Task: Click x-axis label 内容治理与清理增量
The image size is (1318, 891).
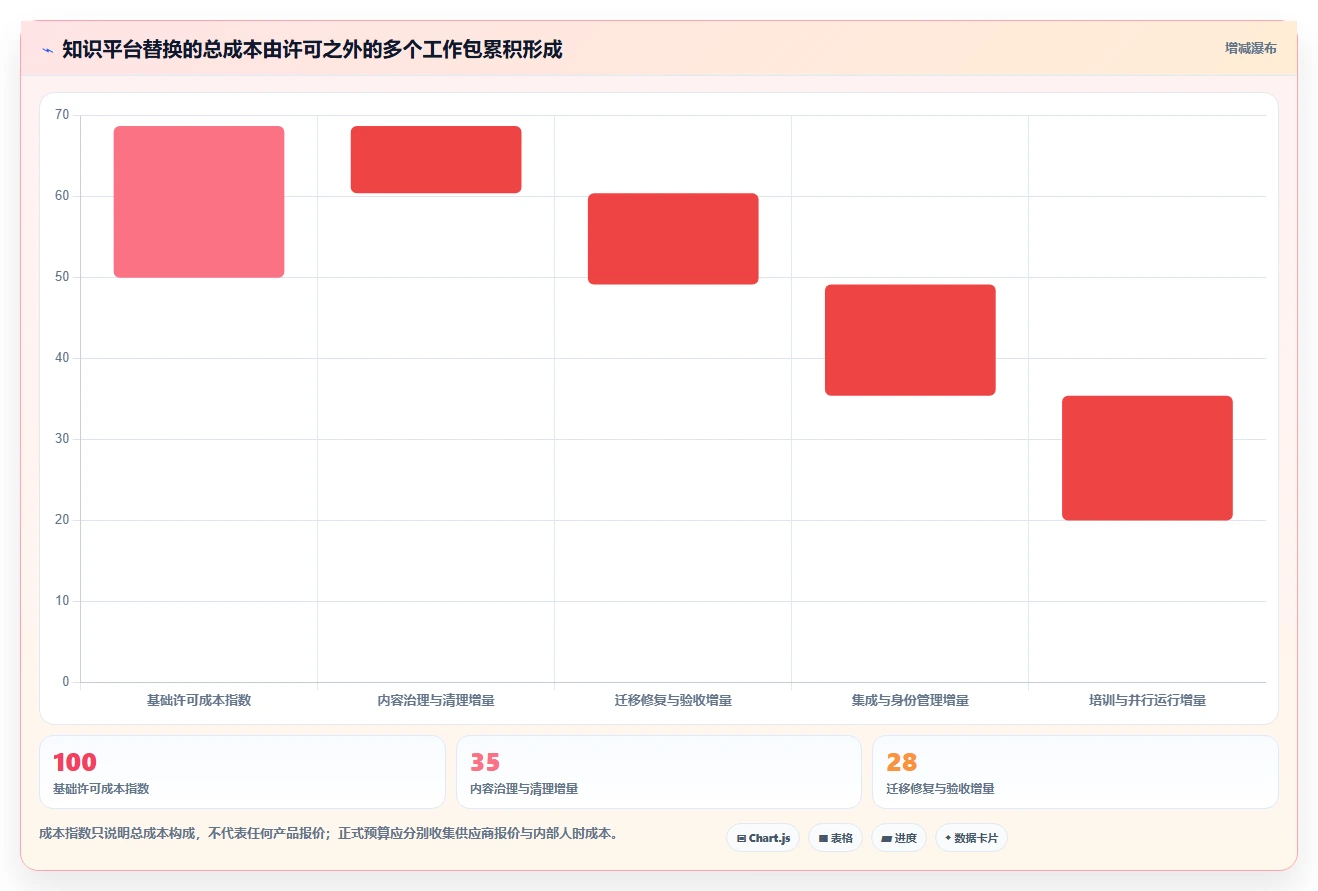Action: click(436, 700)
